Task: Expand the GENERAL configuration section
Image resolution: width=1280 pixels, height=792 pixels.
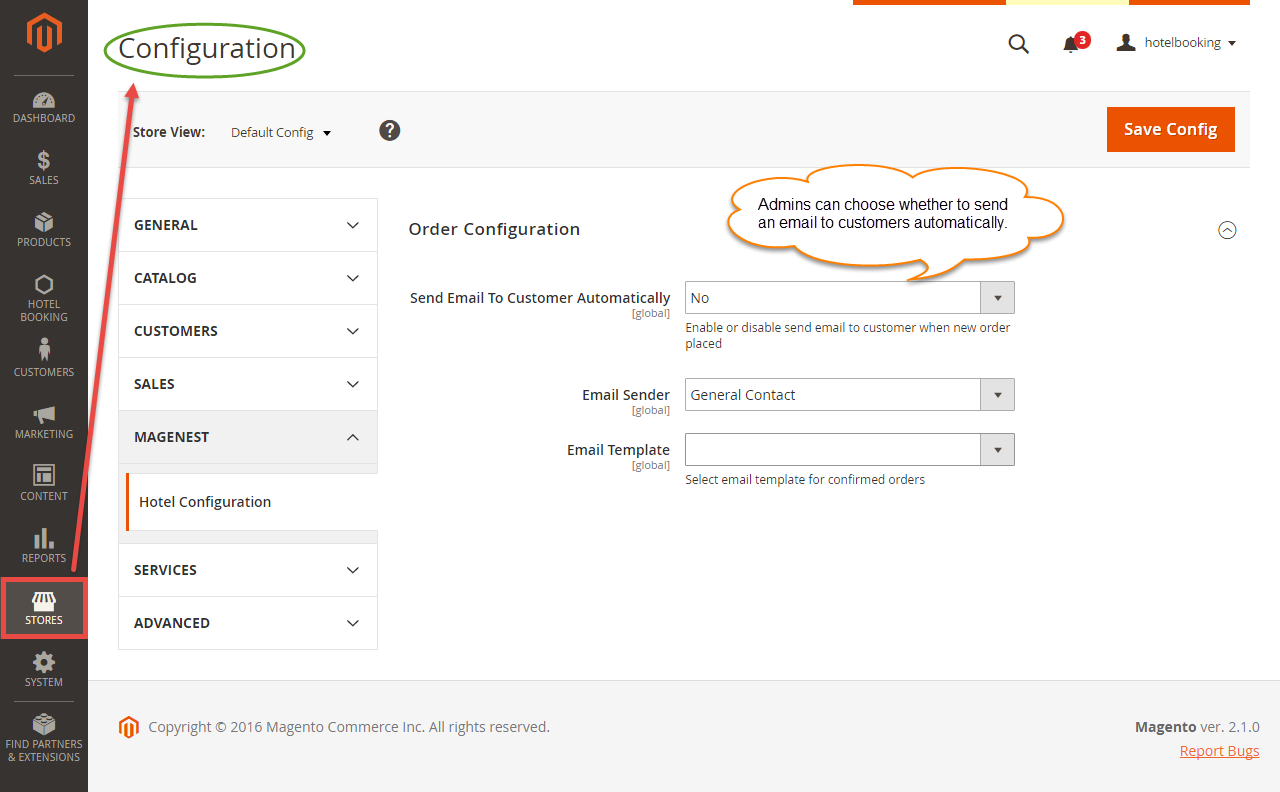Action: [x=248, y=225]
